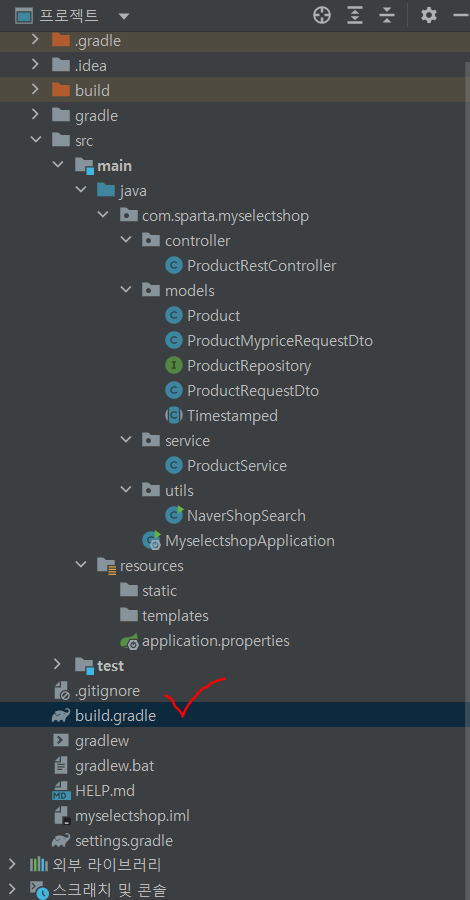The height and width of the screenshot is (900, 470).
Task: Collapse the models package chevron
Action: click(126, 290)
